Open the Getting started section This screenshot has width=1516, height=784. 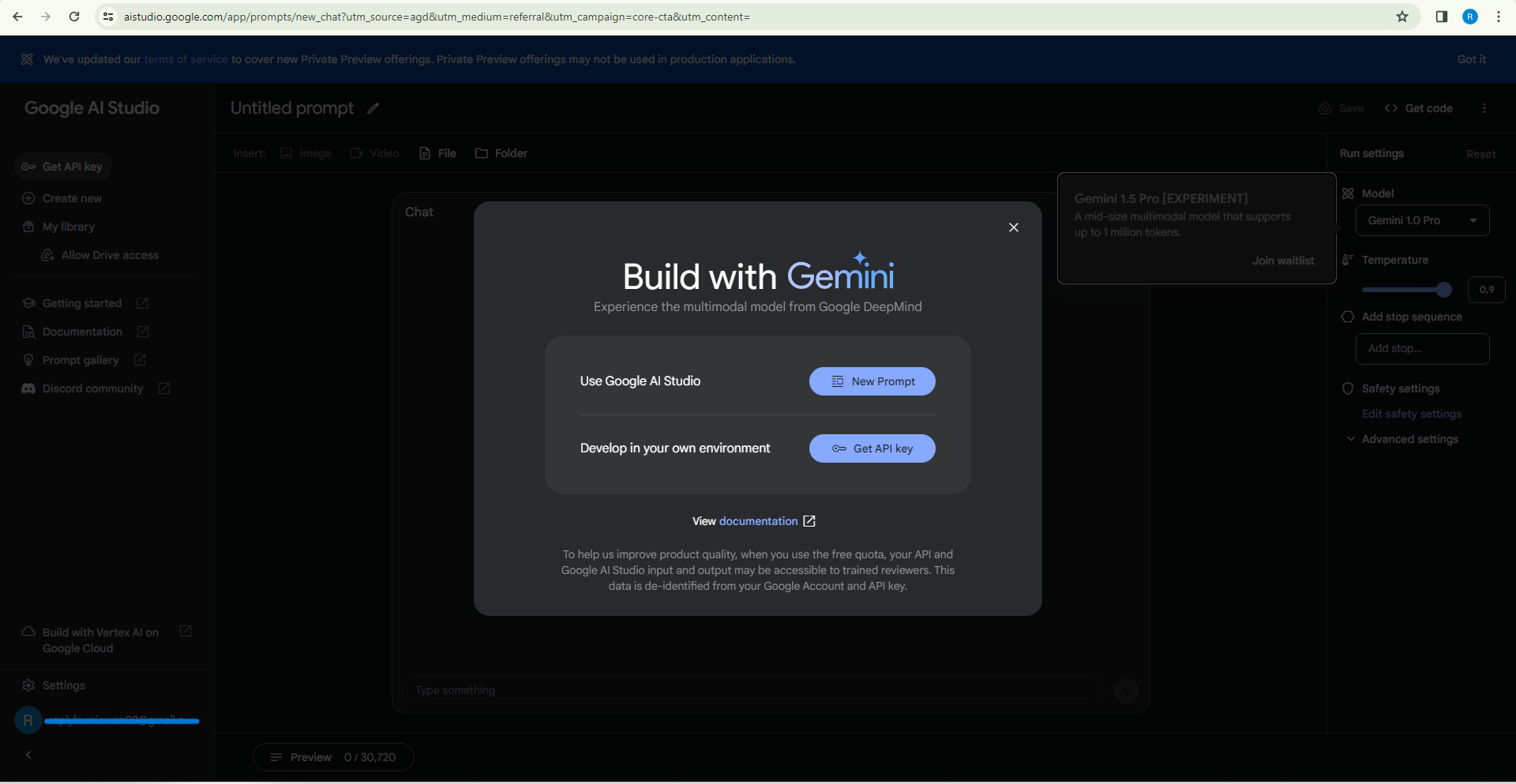81,302
